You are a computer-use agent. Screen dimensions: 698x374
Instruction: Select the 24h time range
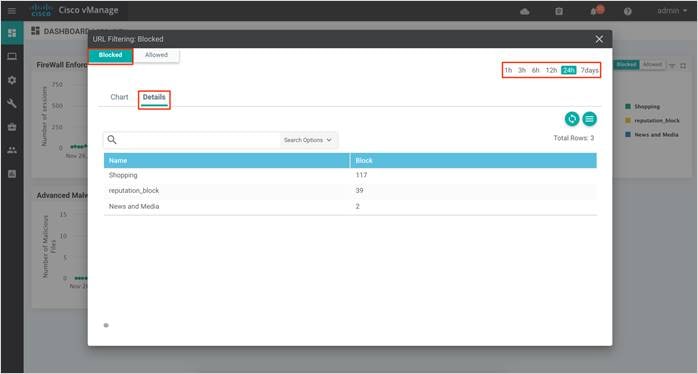coord(568,70)
